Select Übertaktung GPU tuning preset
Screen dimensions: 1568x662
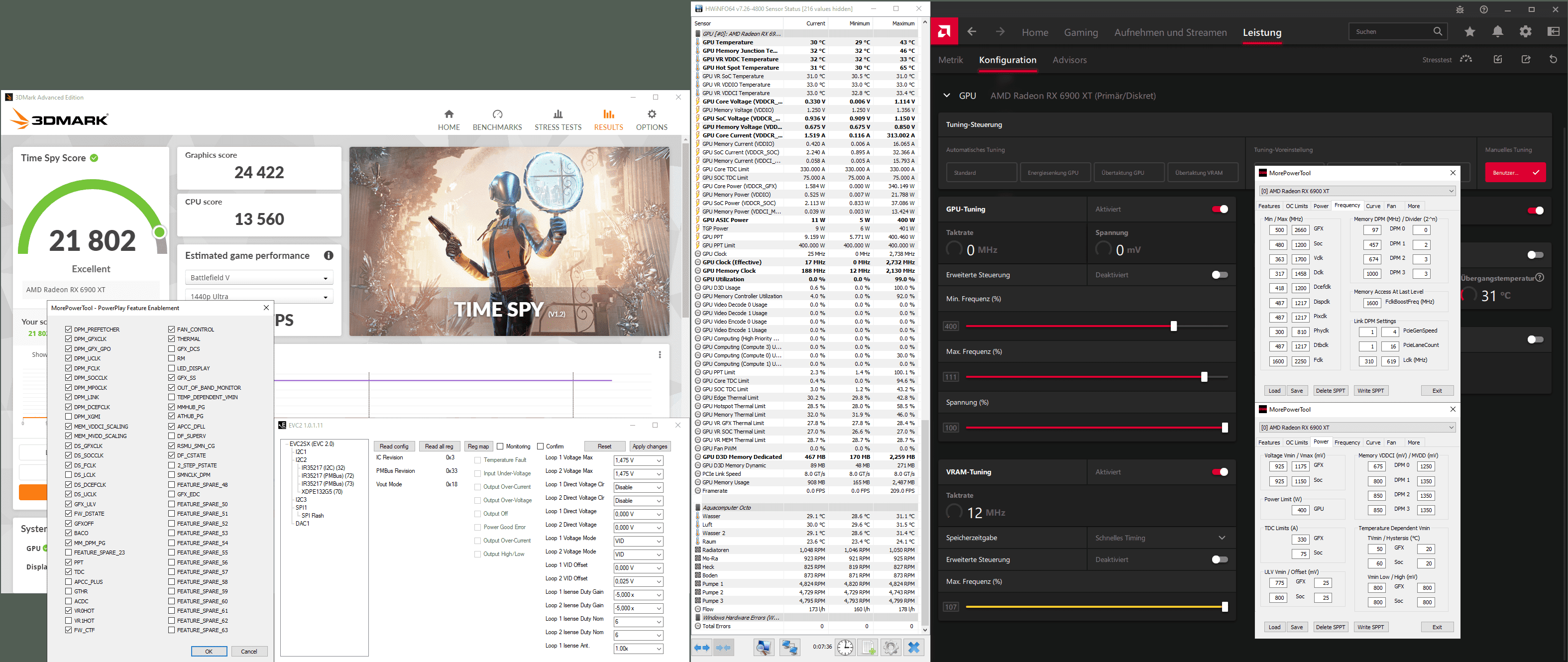1128,172
